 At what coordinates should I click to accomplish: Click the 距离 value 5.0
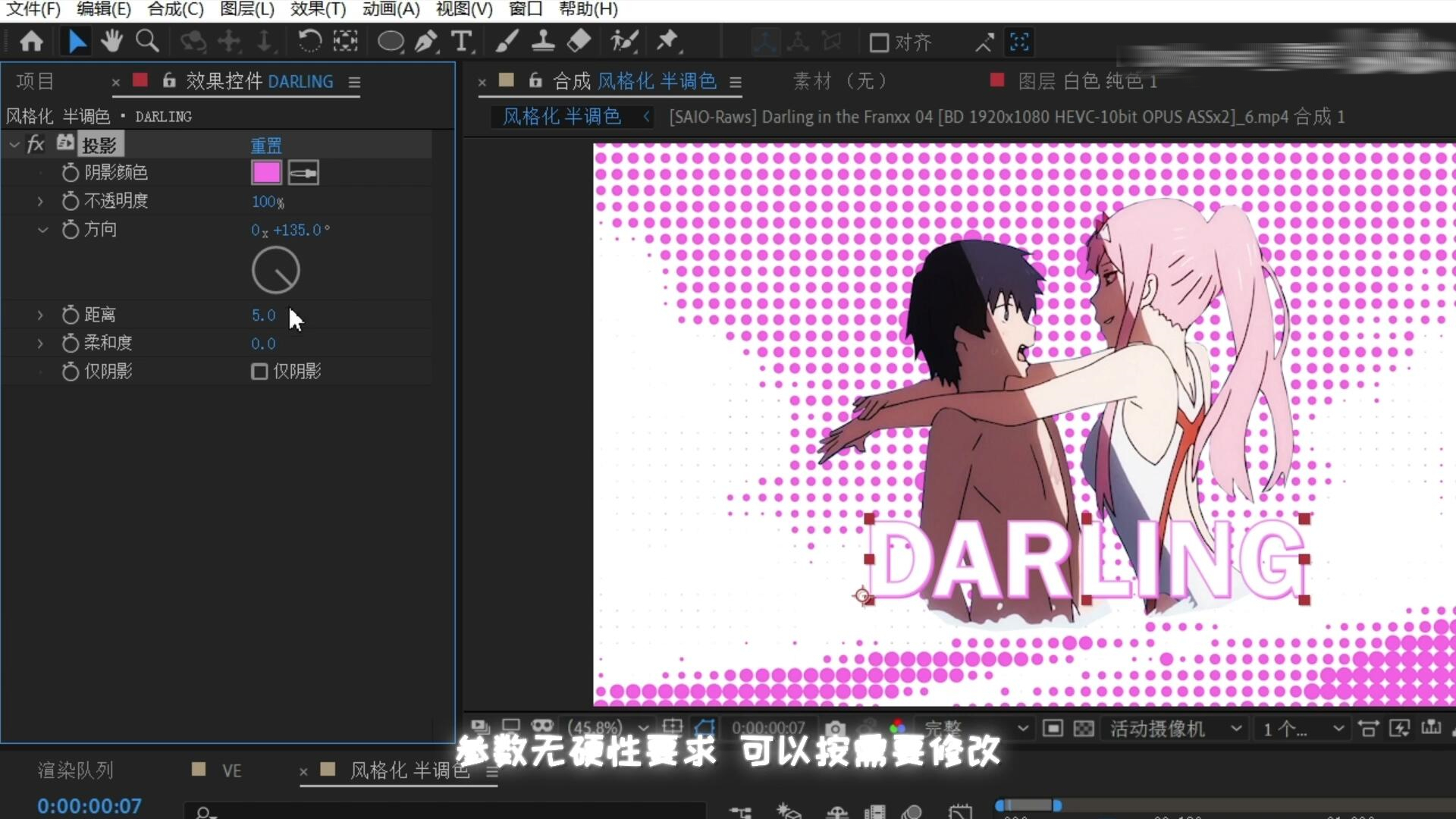pyautogui.click(x=263, y=315)
